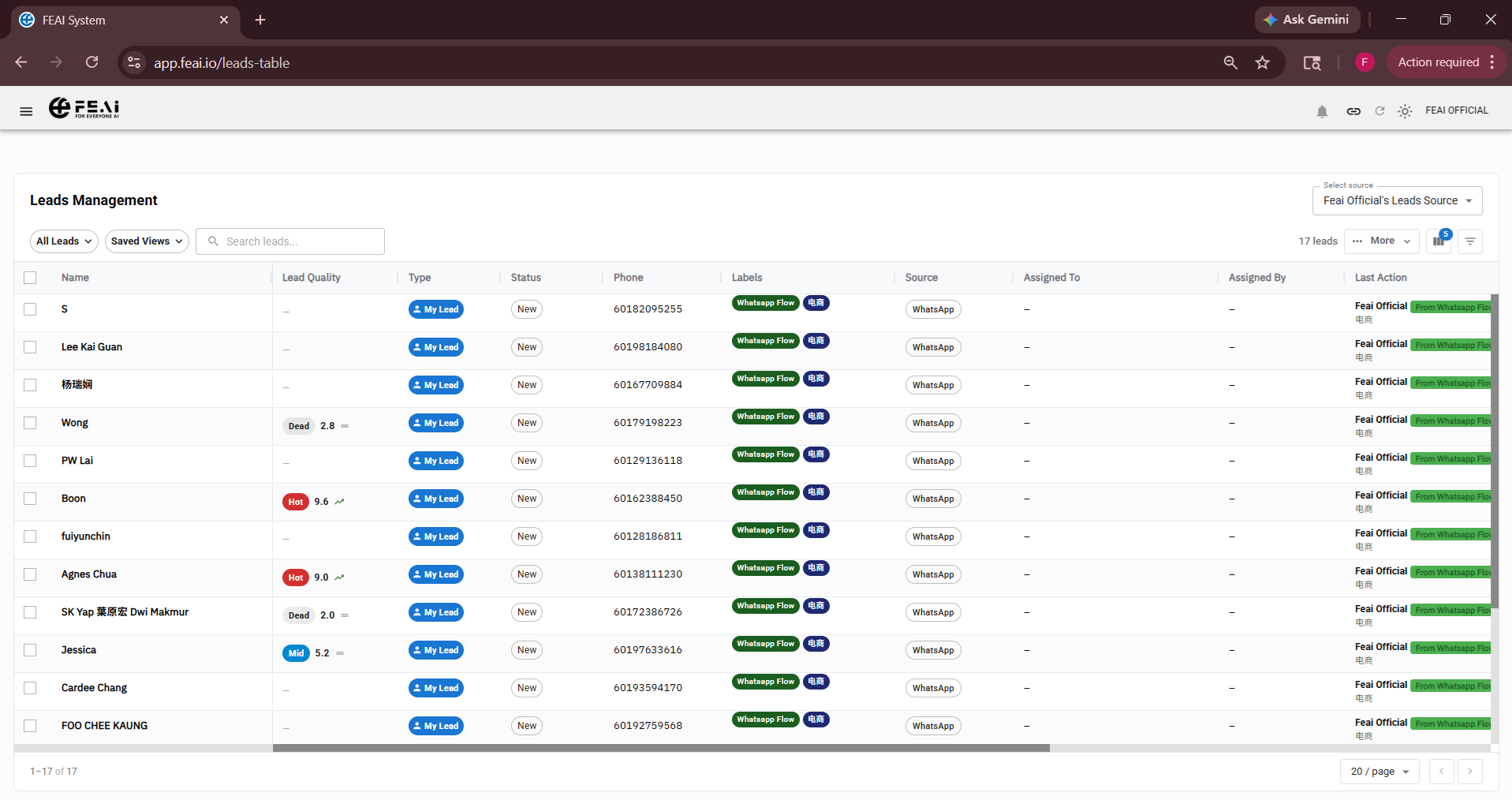Focus the Search leads input field
Image resolution: width=1512 pixels, height=800 pixels.
pos(290,241)
